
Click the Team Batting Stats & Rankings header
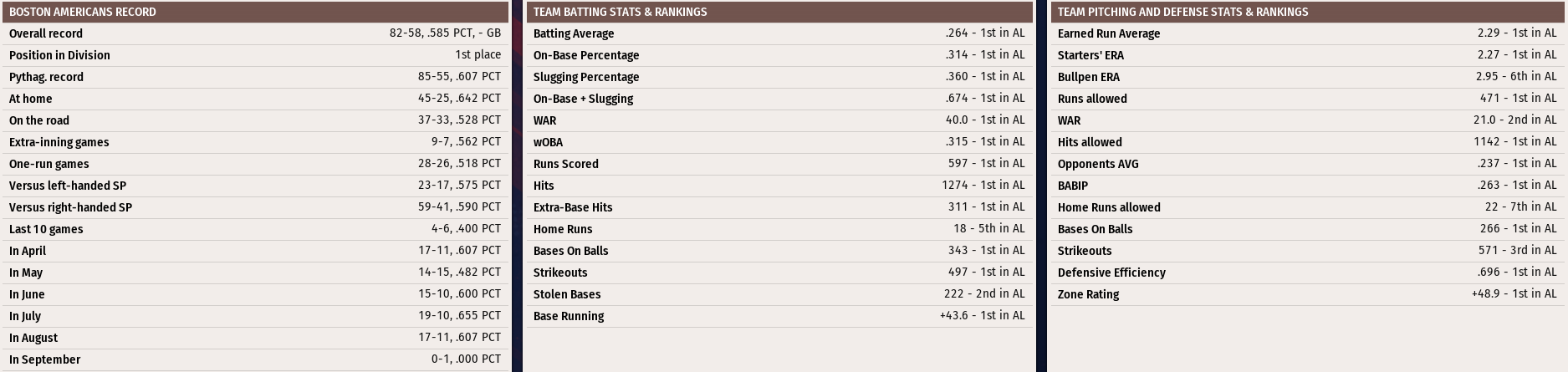[779, 12]
